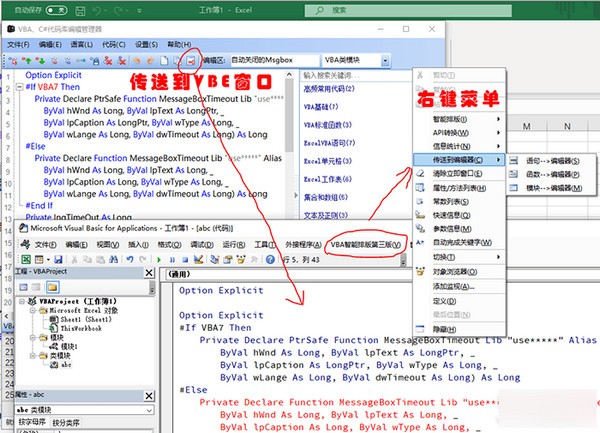Open the abc 类模块 properties dropdown
The image size is (600, 433).
coord(149,410)
